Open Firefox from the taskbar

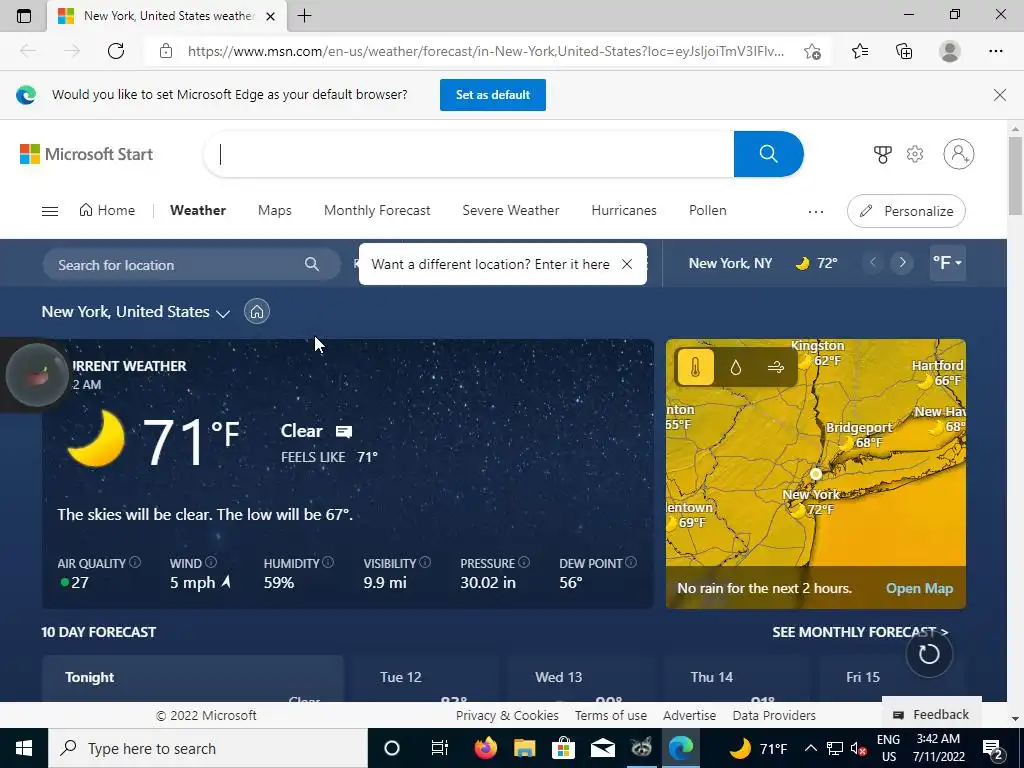pos(485,748)
